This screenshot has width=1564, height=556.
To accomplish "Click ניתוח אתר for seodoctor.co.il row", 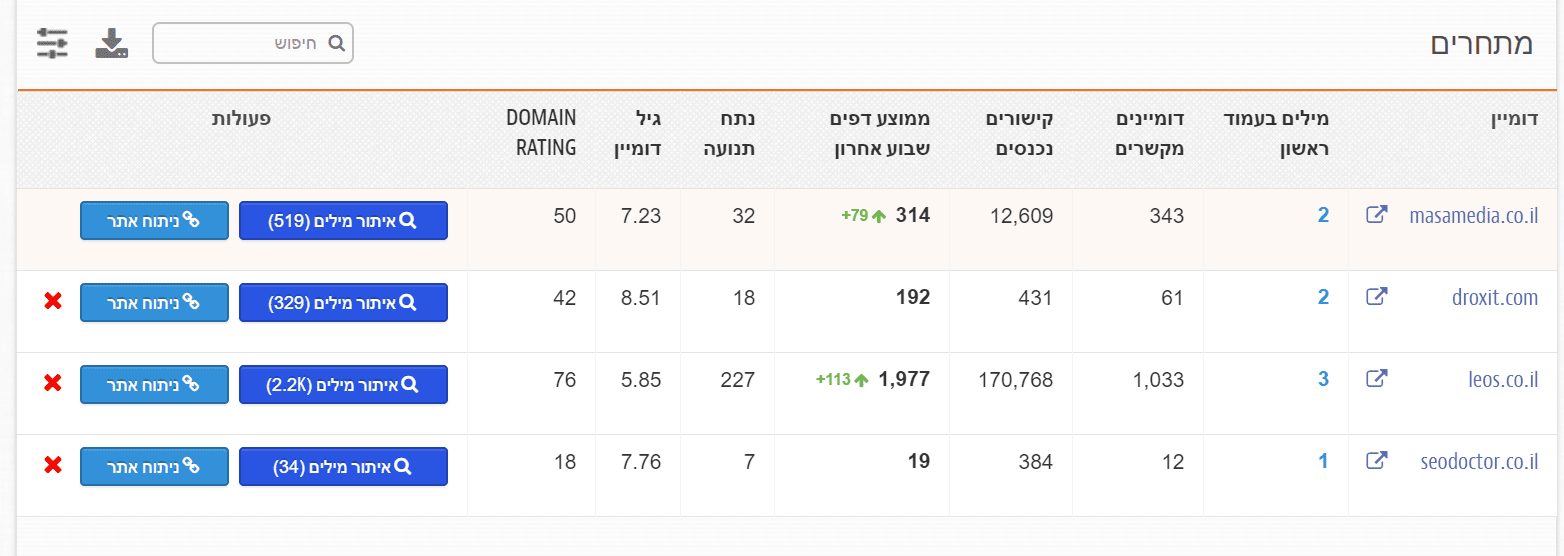I will [154, 467].
